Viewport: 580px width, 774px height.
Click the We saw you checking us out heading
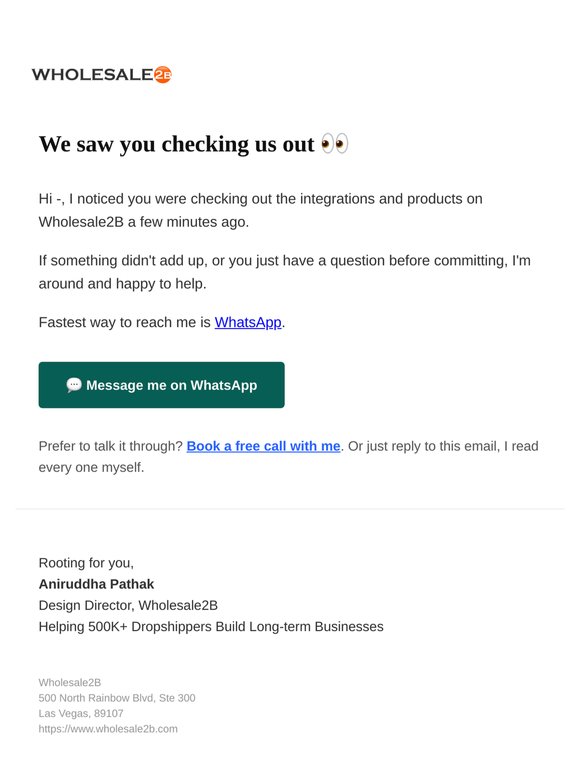[x=193, y=144]
